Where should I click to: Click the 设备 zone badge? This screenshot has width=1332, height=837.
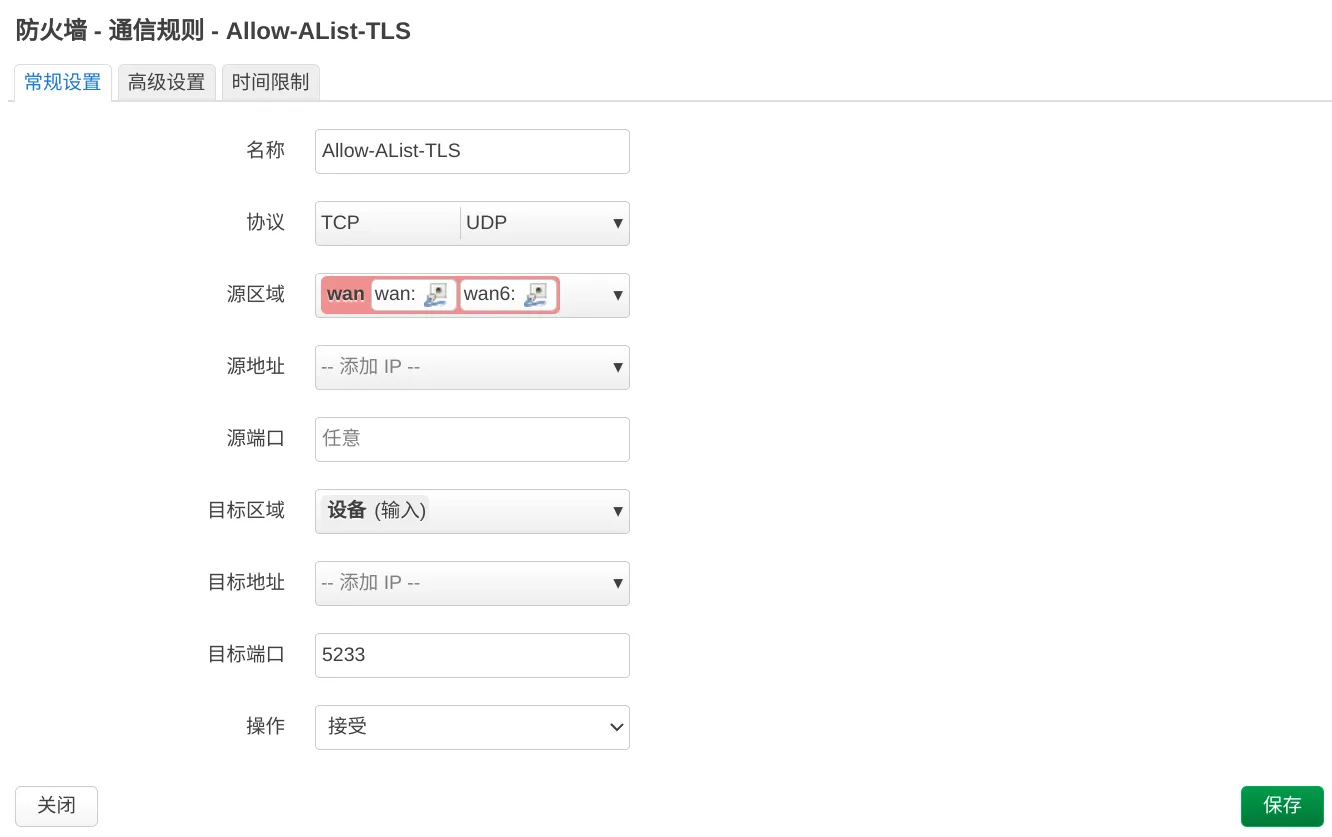point(376,510)
